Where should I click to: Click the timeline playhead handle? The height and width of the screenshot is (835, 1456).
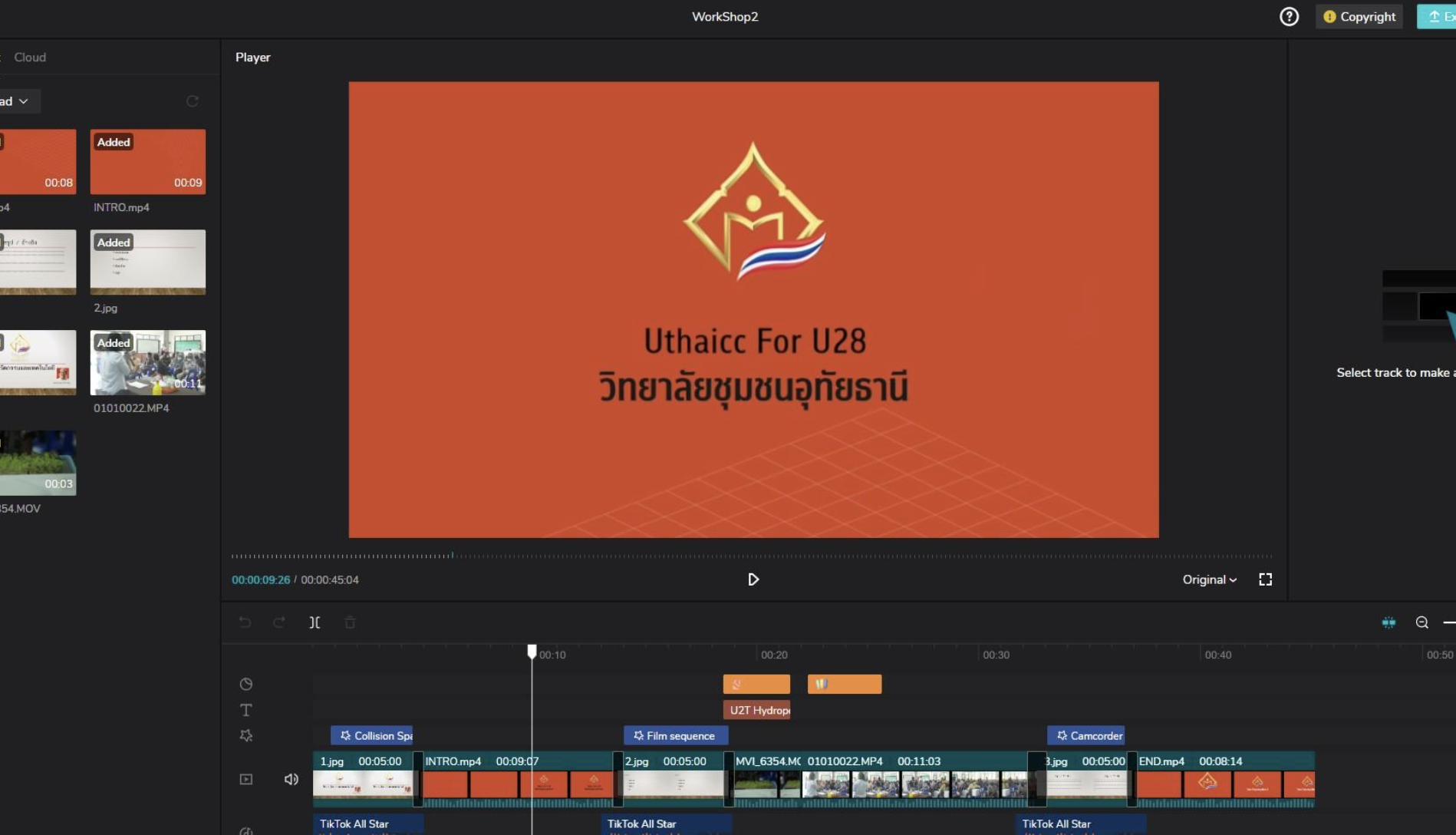pos(532,652)
